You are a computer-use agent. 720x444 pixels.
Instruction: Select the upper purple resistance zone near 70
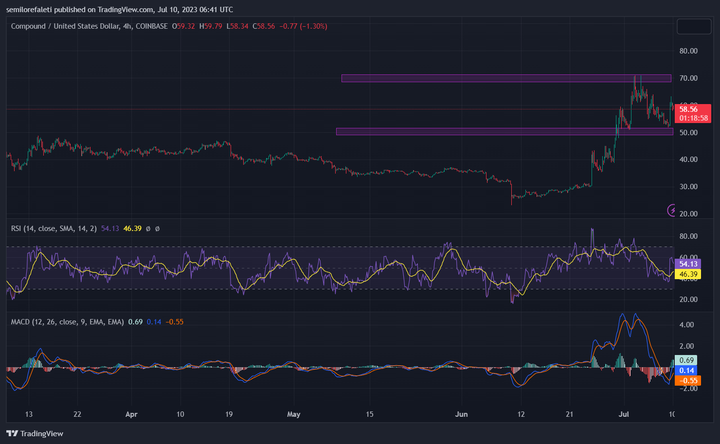pyautogui.click(x=506, y=79)
